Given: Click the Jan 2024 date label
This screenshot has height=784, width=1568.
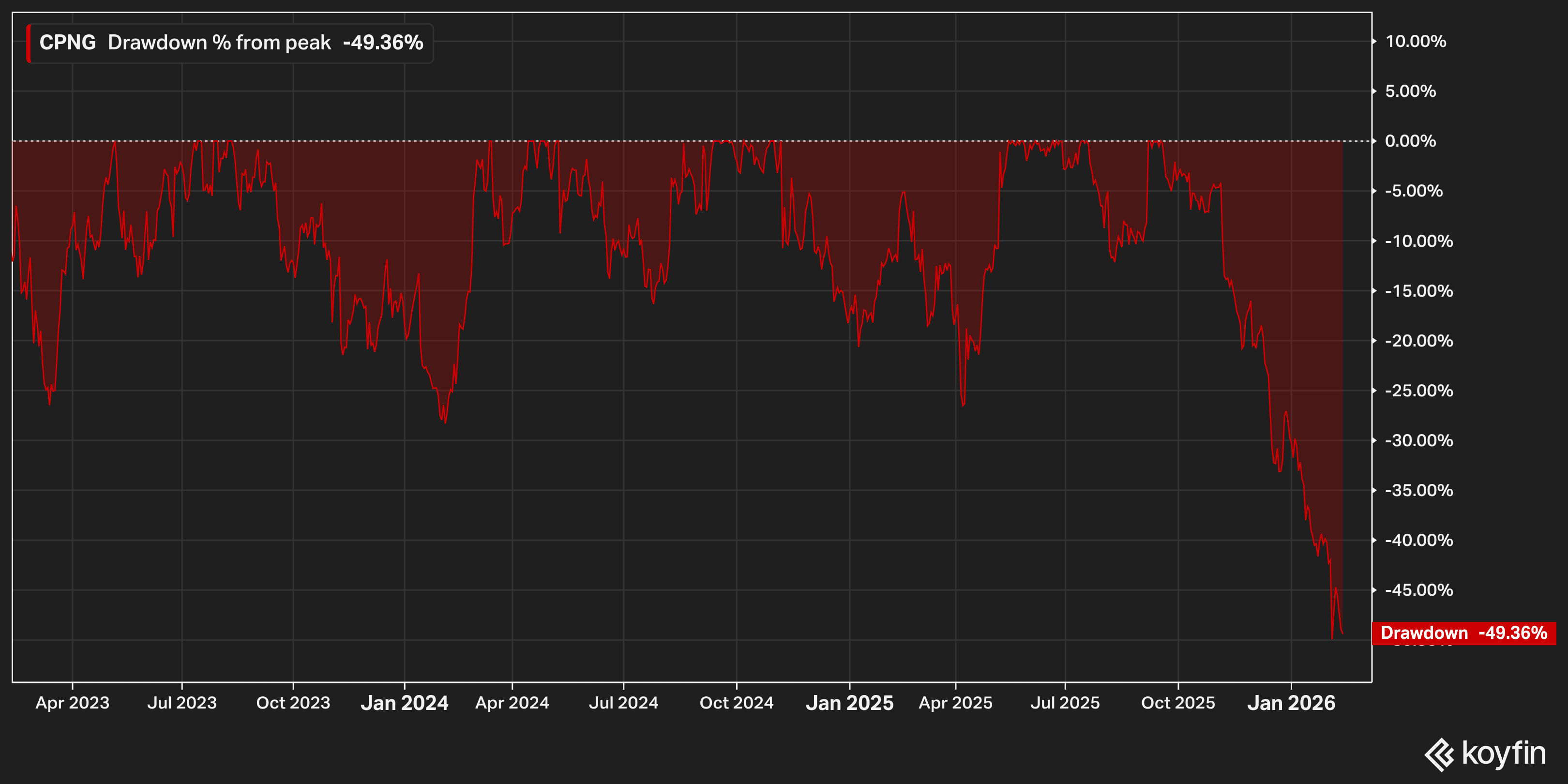Looking at the screenshot, I should coord(404,703).
